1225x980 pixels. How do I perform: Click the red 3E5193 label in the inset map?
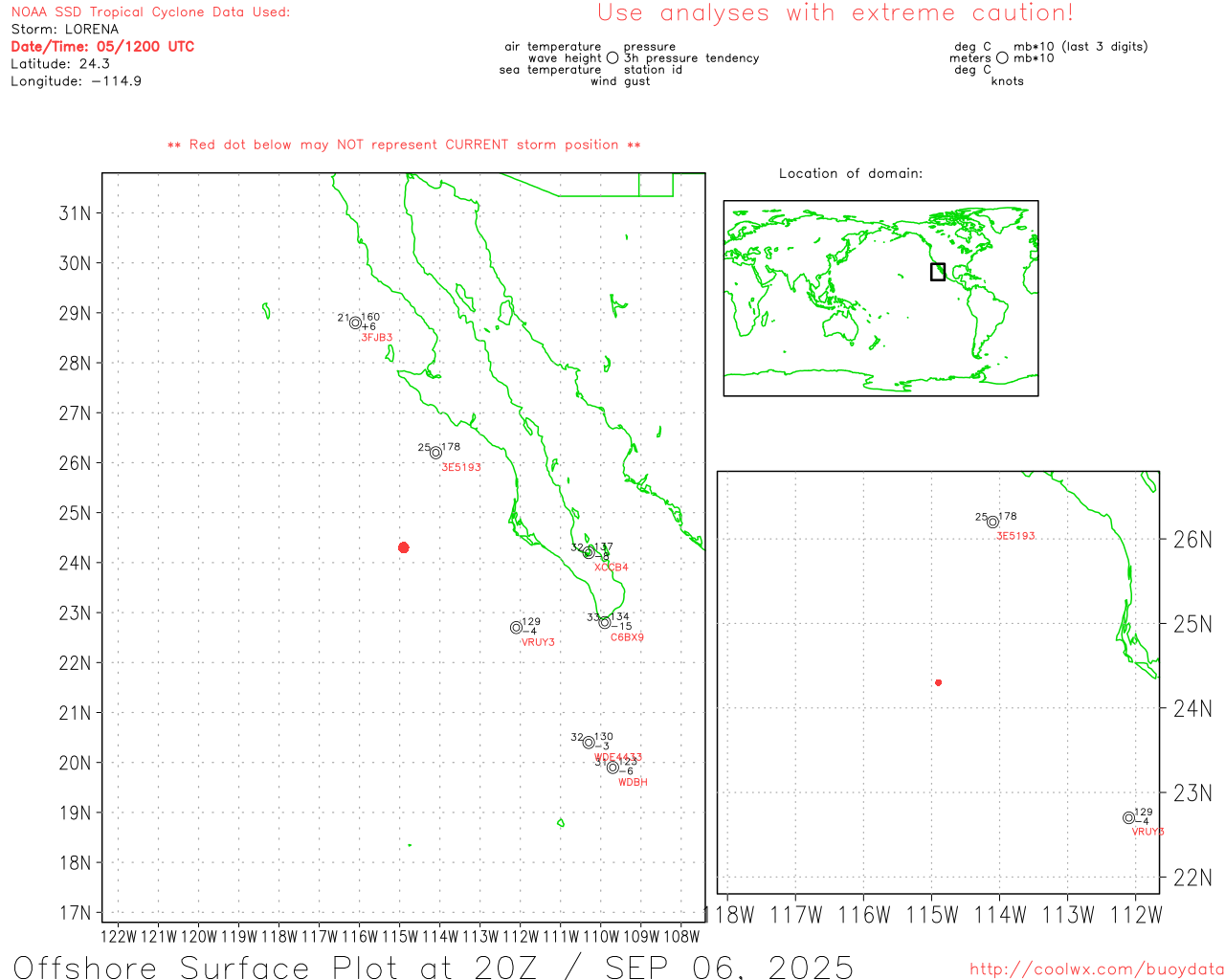tap(1016, 536)
